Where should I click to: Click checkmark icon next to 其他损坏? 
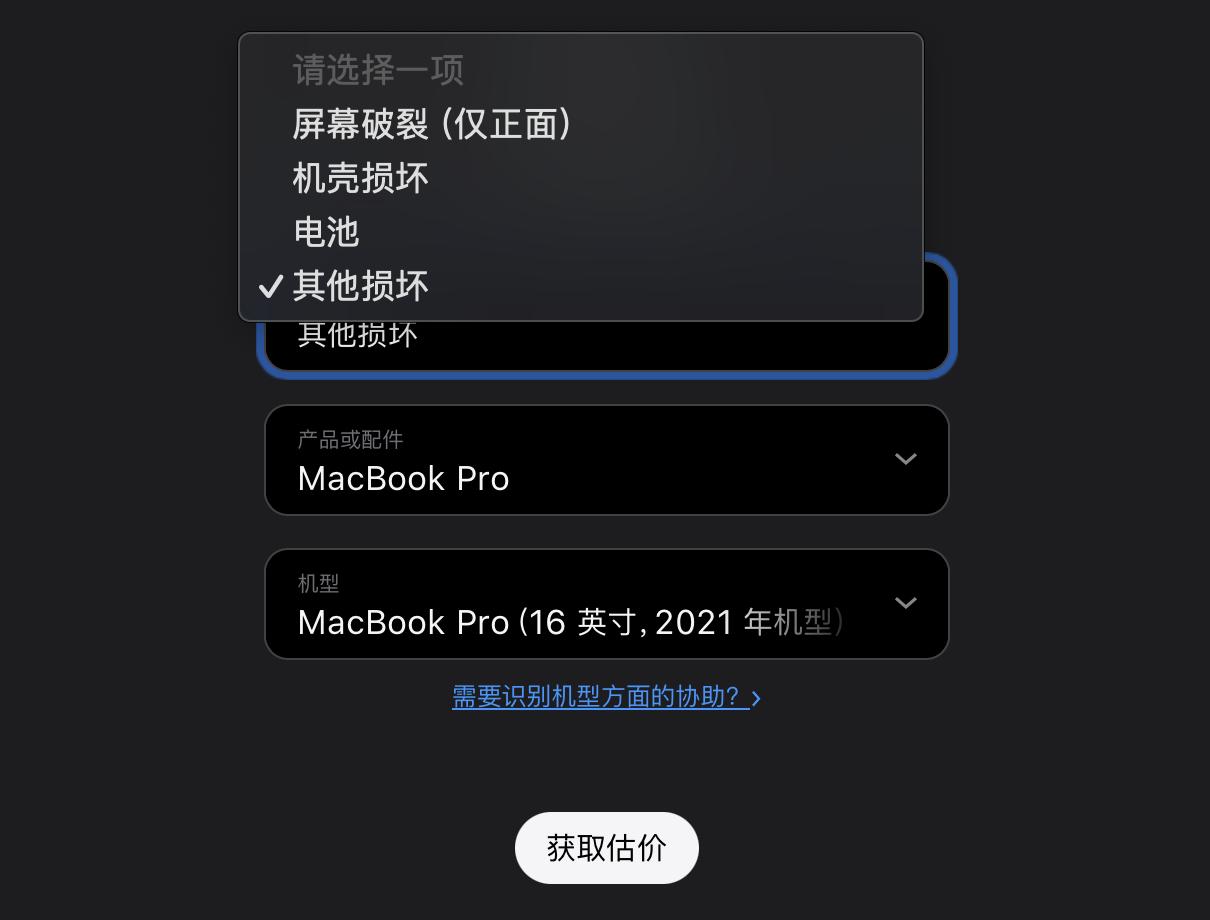coord(270,287)
